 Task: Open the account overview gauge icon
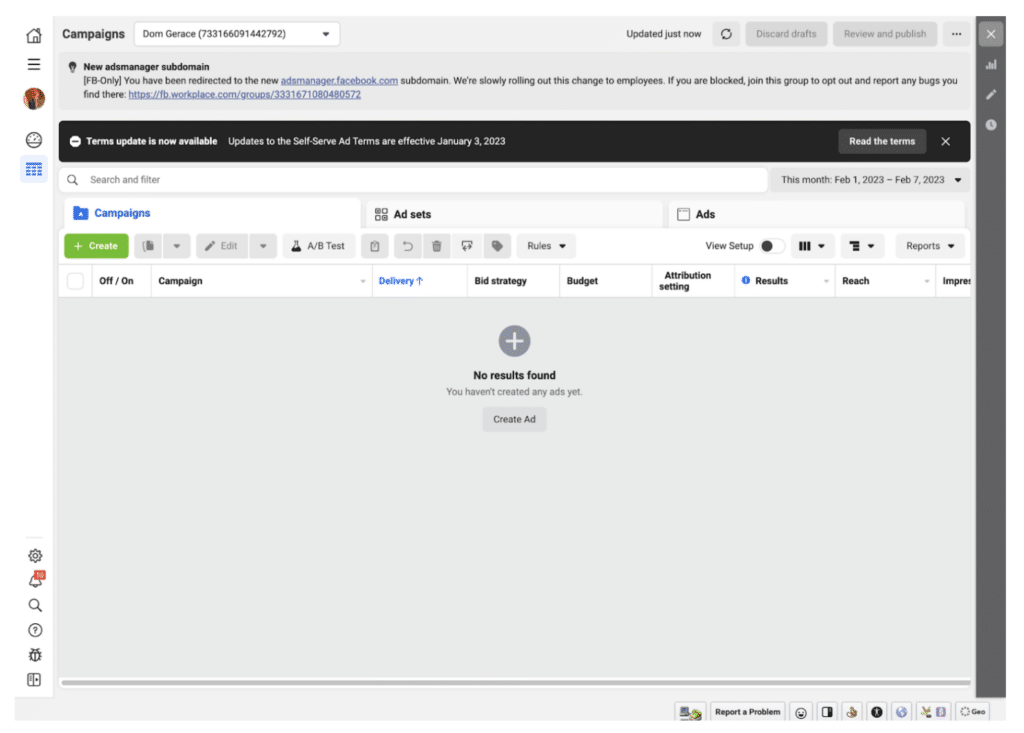click(34, 139)
